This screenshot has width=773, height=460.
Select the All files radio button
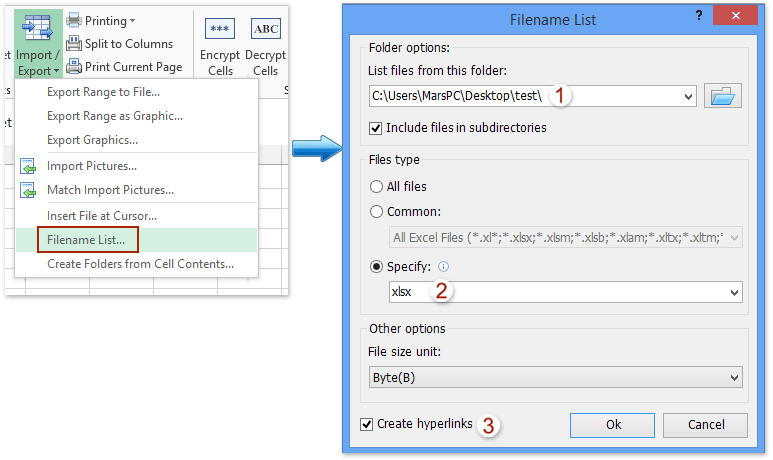click(x=376, y=186)
